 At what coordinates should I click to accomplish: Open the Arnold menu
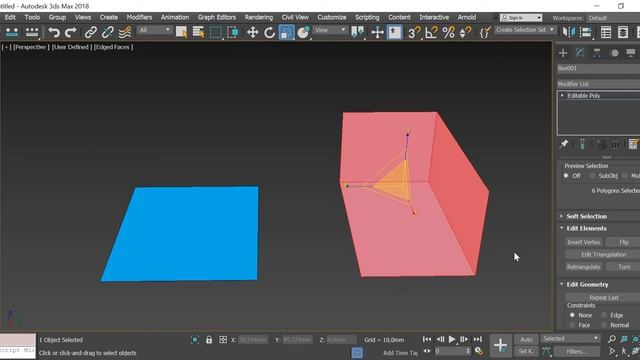coord(467,17)
